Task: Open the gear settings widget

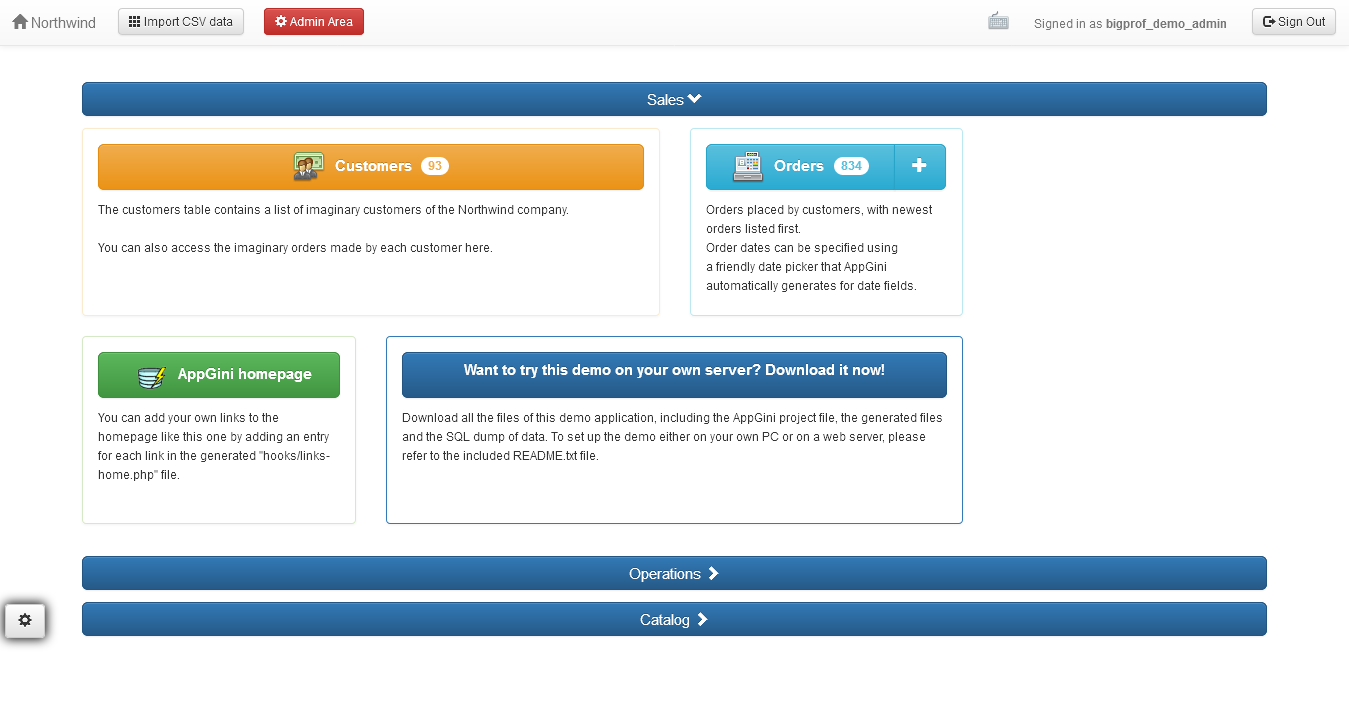Action: [x=25, y=620]
